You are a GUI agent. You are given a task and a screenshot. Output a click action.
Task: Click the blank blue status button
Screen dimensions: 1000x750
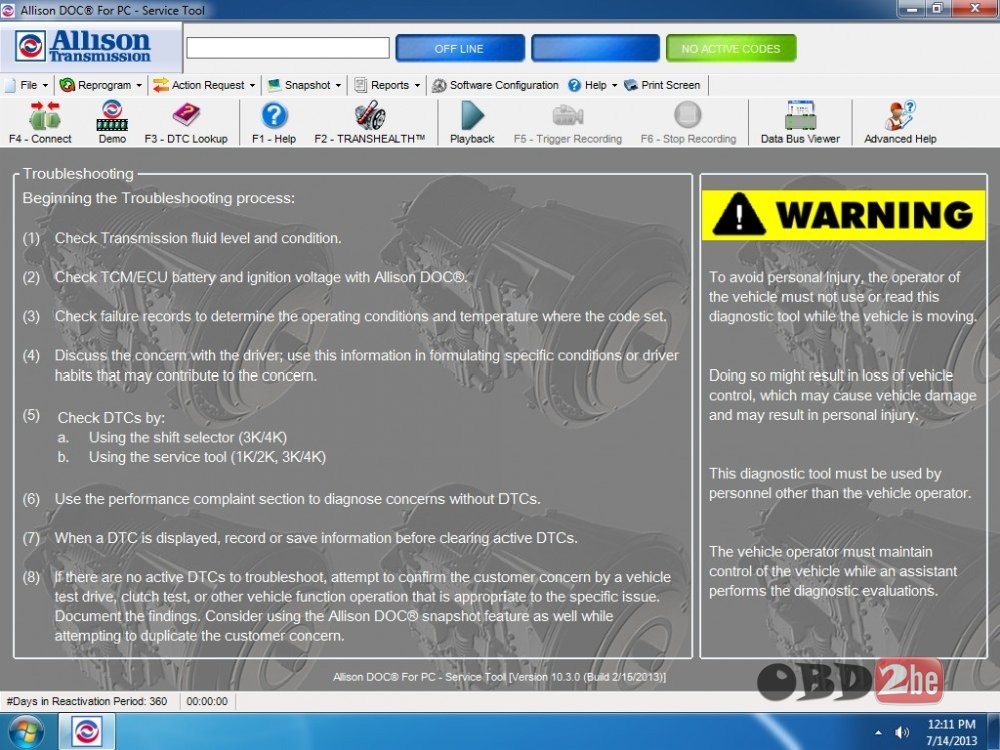click(595, 48)
